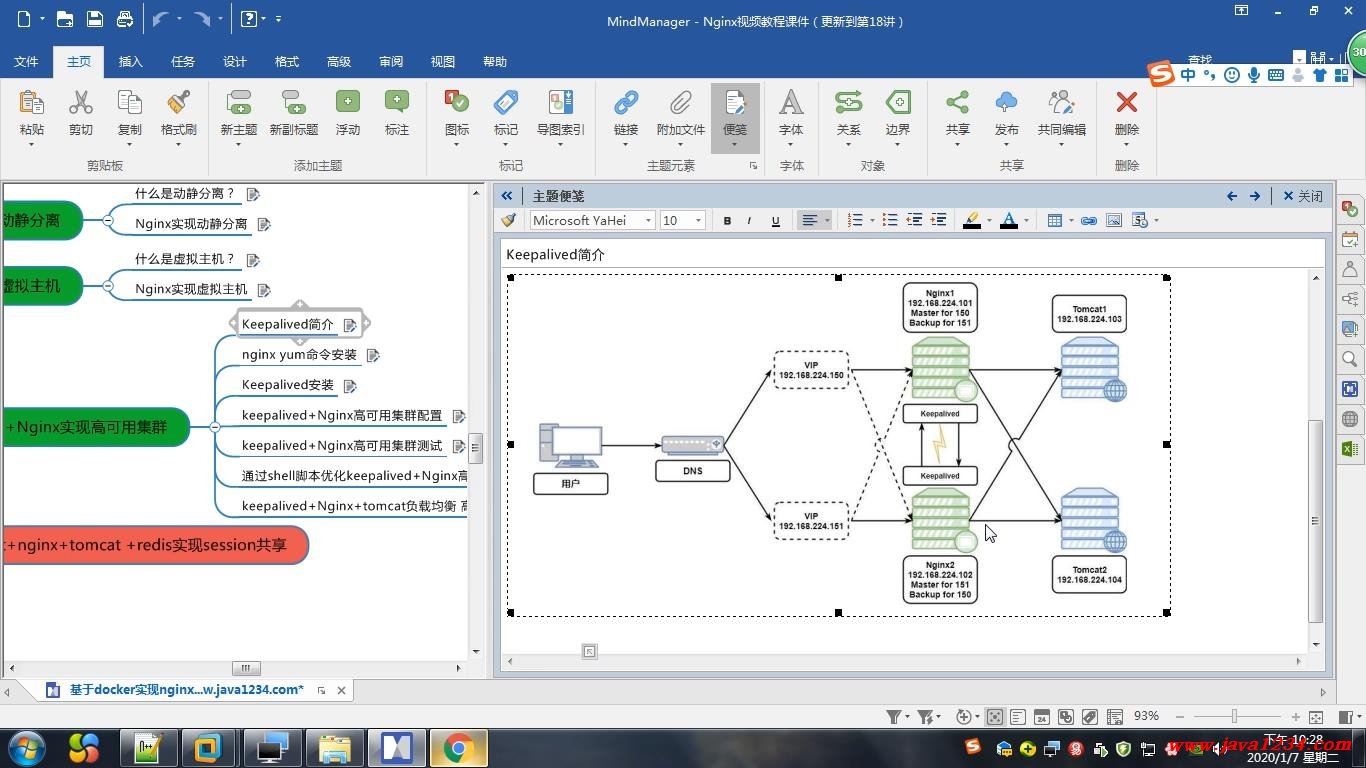Close the notes pane with 关闭
The image size is (1366, 768).
tap(1303, 196)
